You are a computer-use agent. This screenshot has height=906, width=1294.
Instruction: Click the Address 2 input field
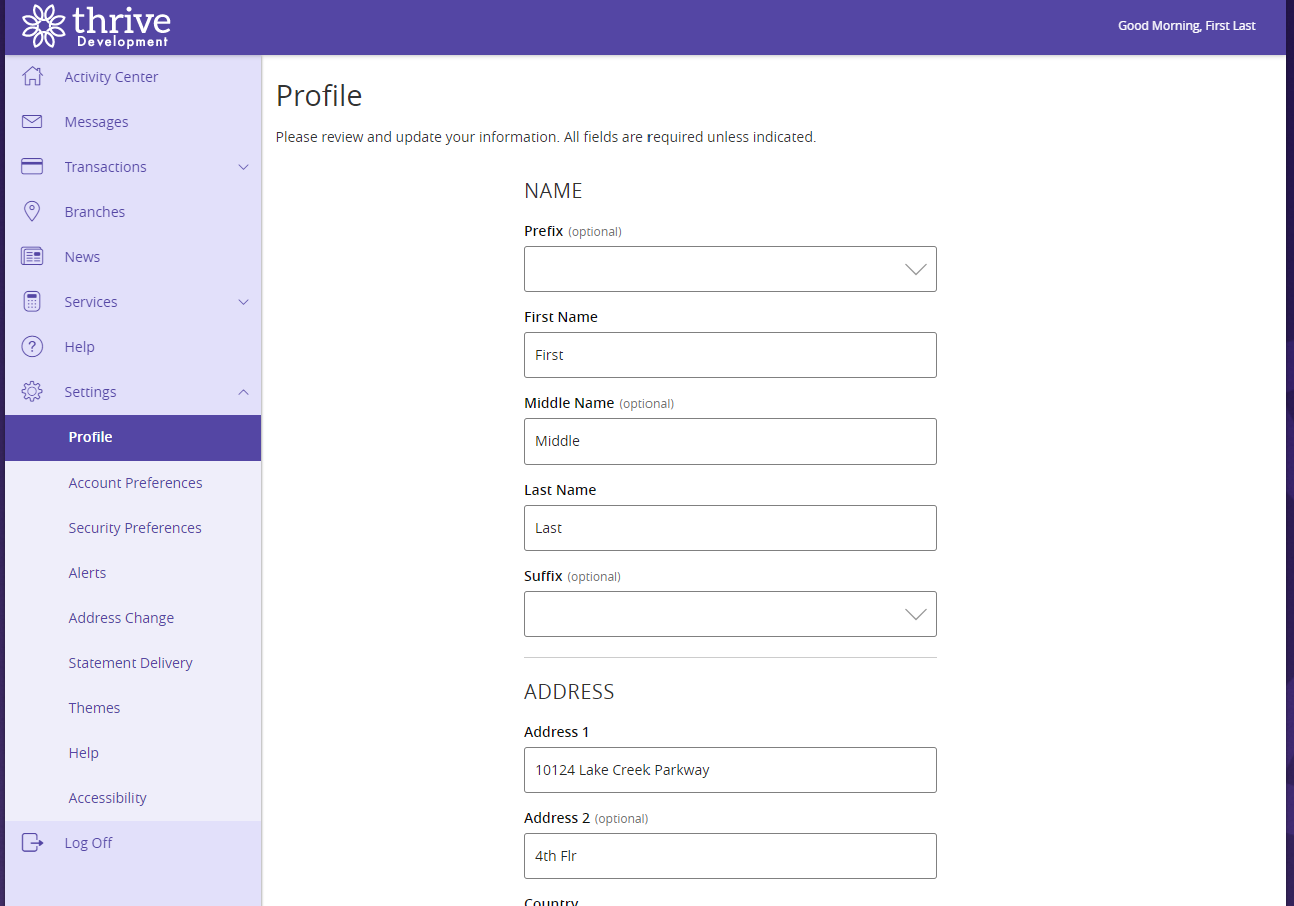point(730,856)
